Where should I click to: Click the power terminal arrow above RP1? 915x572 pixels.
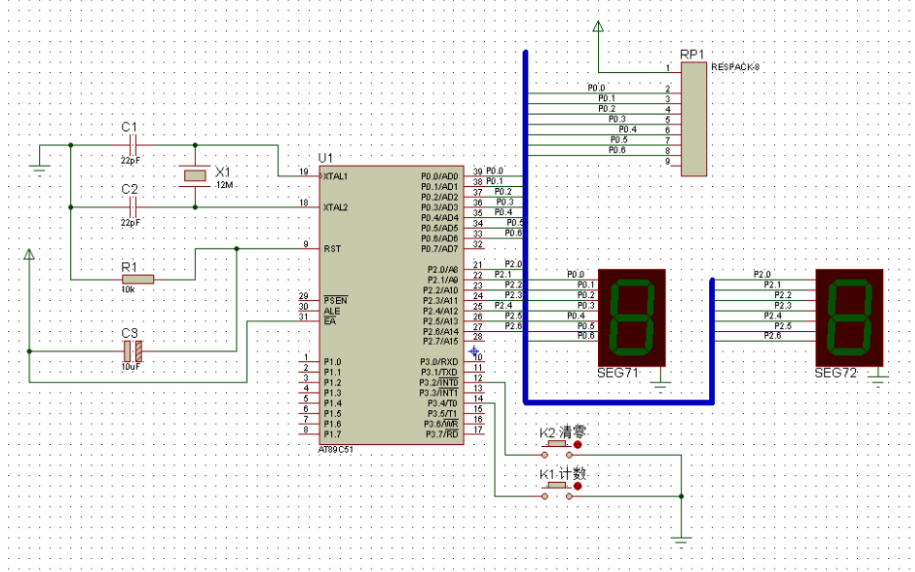pyautogui.click(x=598, y=29)
